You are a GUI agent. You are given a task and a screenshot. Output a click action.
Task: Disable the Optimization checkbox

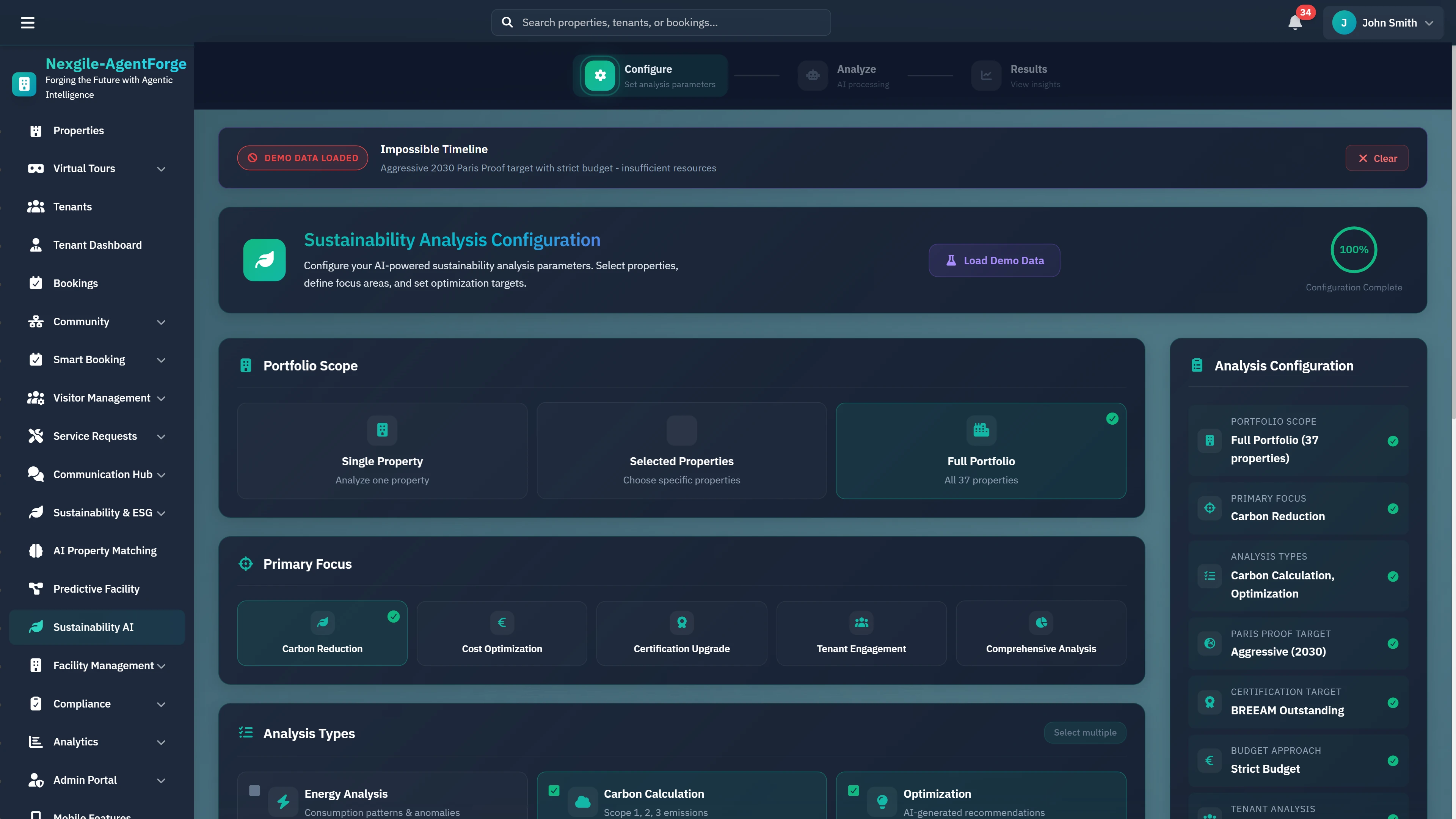[x=854, y=791]
